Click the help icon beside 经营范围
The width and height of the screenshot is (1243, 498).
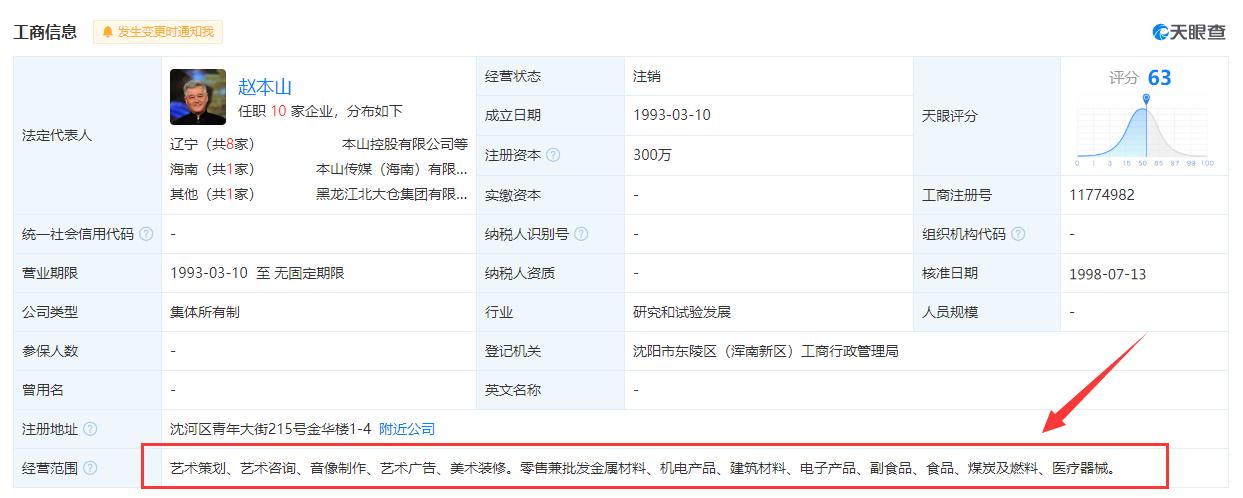[x=91, y=468]
